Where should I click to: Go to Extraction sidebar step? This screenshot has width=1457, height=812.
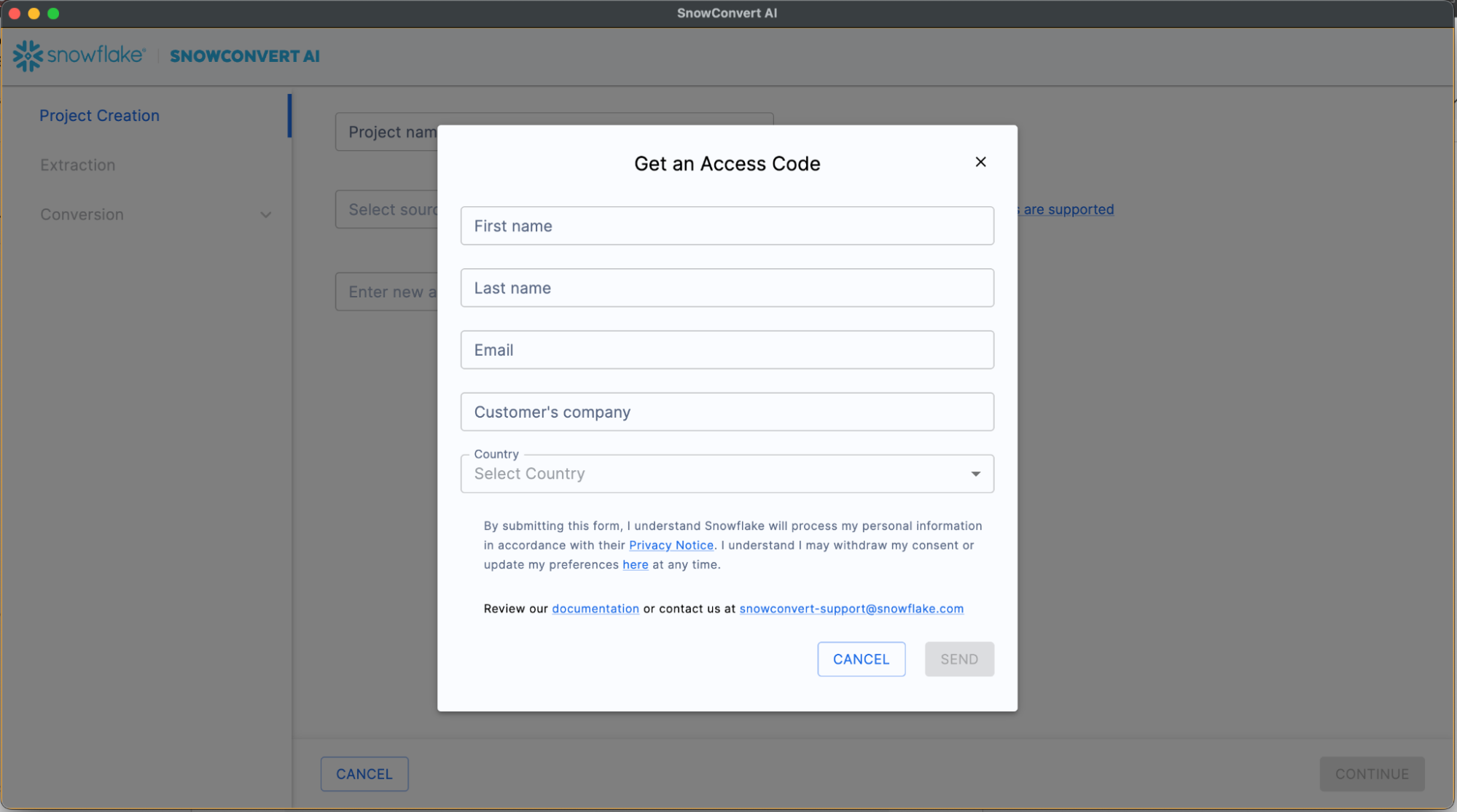pos(78,165)
